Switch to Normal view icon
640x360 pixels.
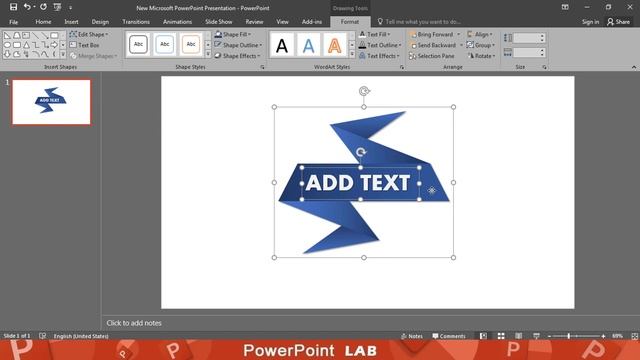click(x=483, y=336)
